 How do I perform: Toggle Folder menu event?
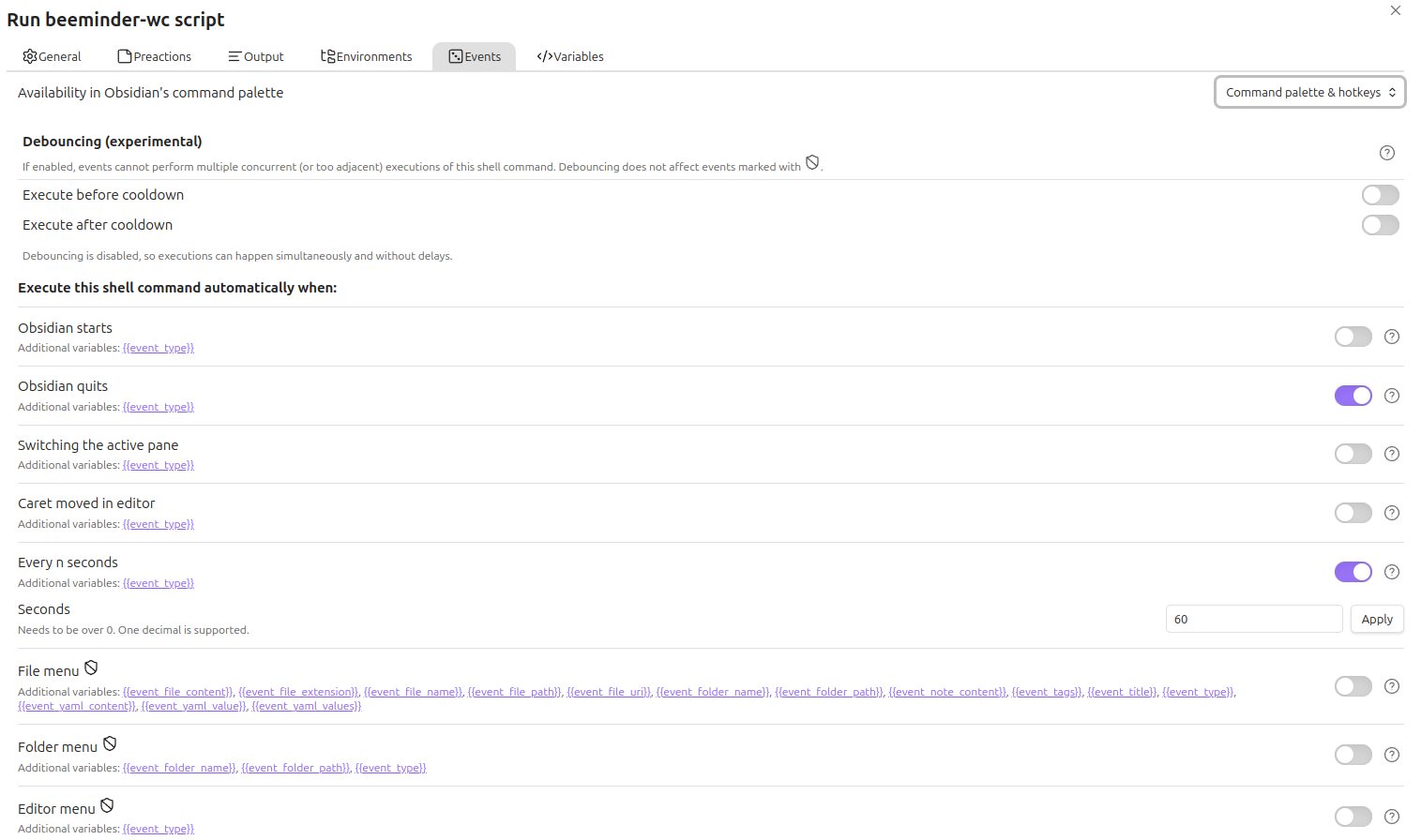click(x=1353, y=755)
